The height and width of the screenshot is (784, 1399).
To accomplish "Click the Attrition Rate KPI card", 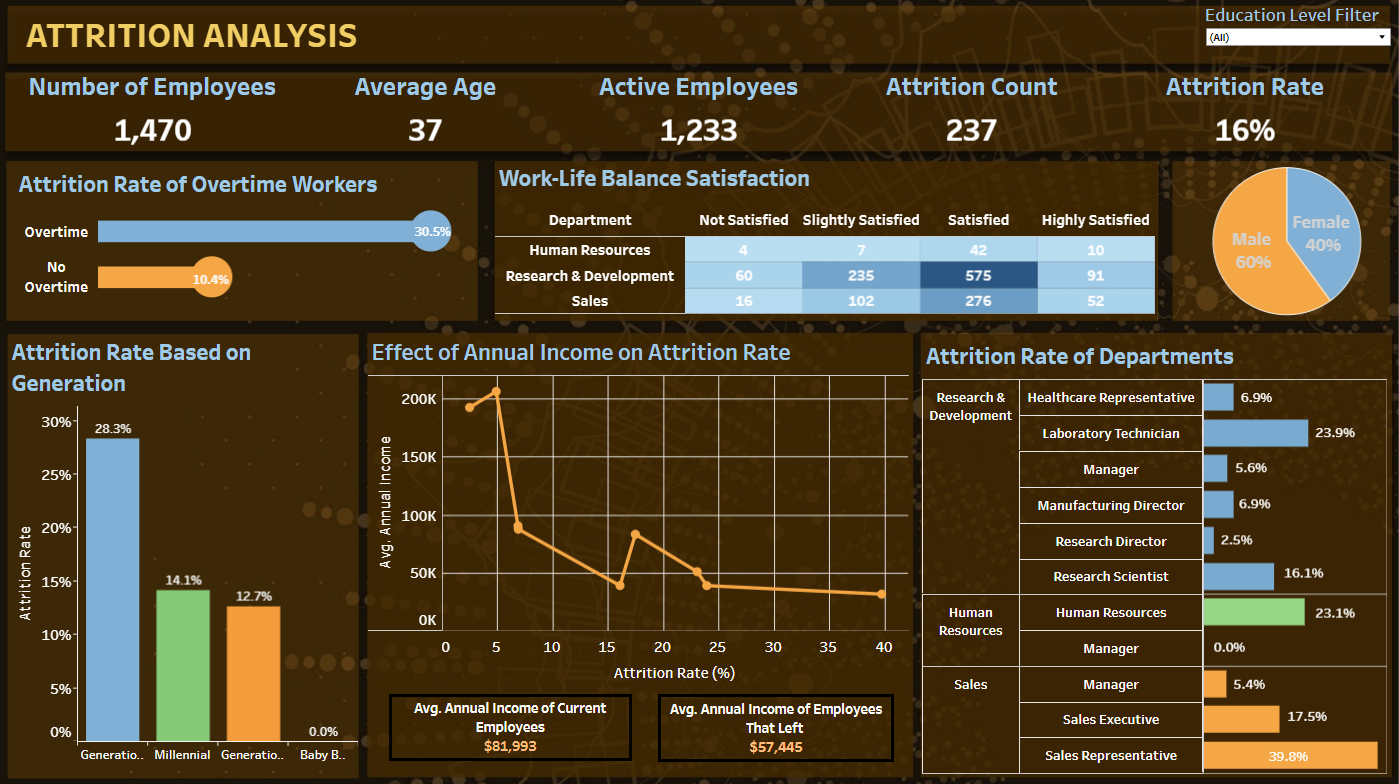I will (x=1244, y=108).
